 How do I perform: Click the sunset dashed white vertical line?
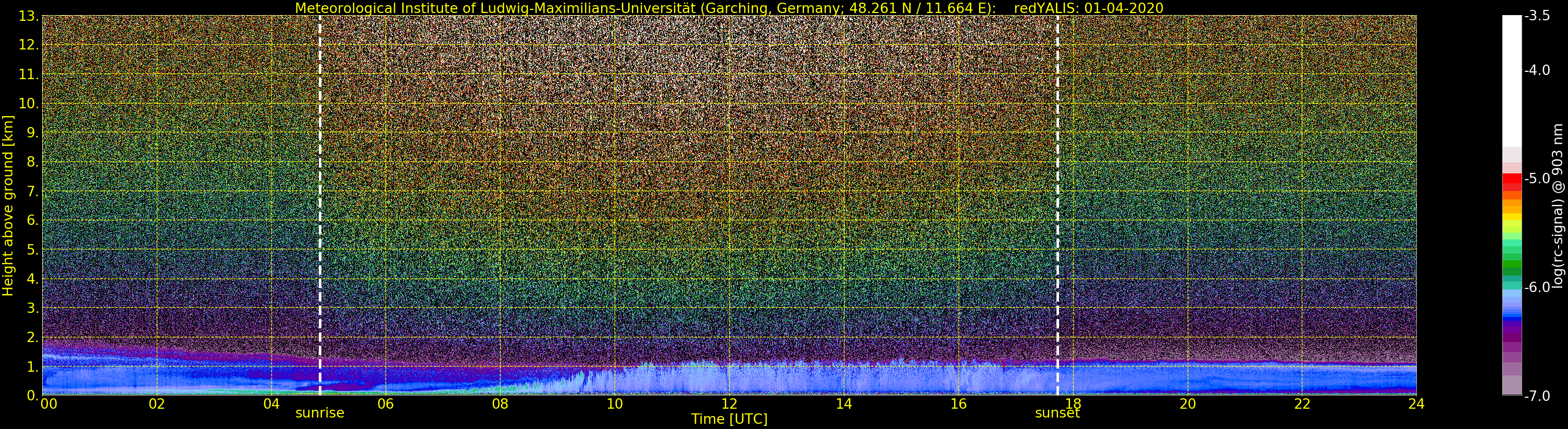click(x=1057, y=205)
